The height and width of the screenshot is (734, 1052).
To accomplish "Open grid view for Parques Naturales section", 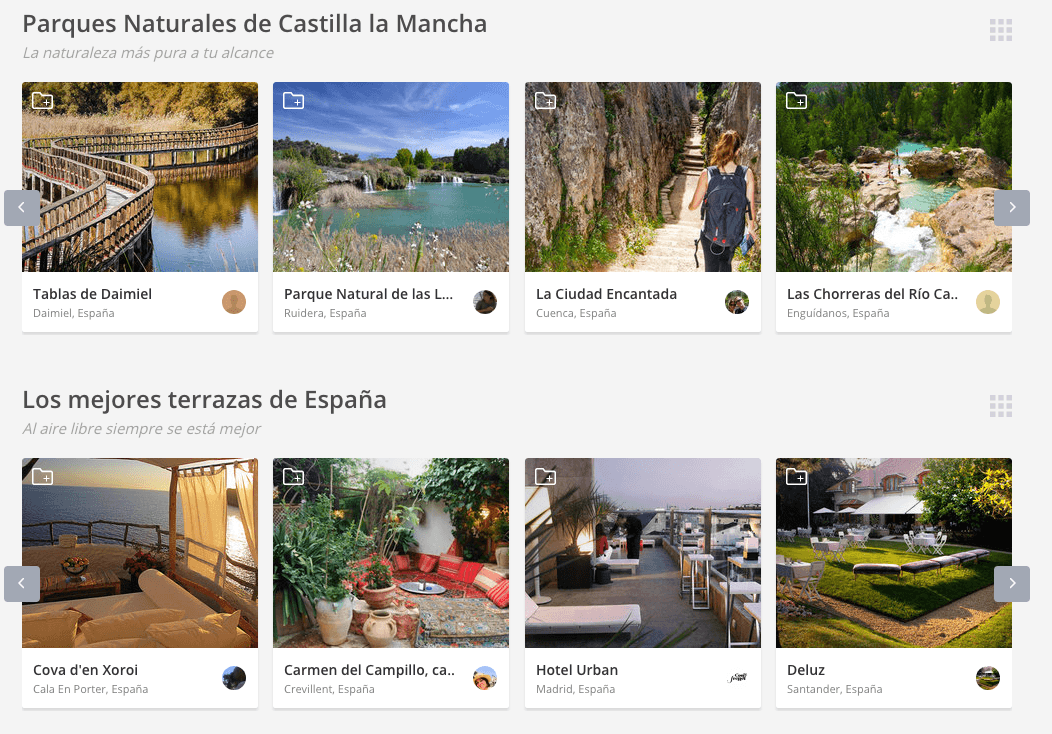I will click(1000, 30).
